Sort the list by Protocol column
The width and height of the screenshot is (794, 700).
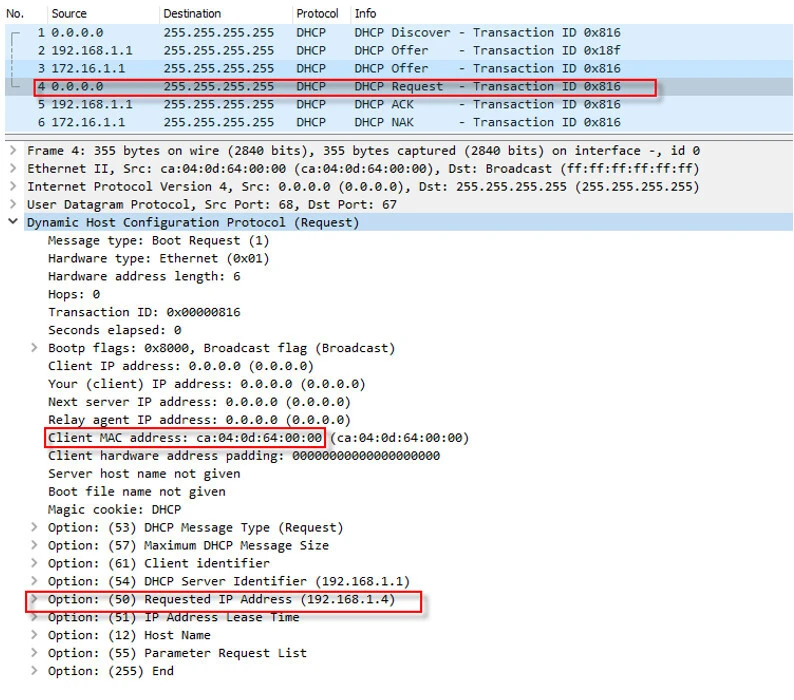pyautogui.click(x=316, y=14)
